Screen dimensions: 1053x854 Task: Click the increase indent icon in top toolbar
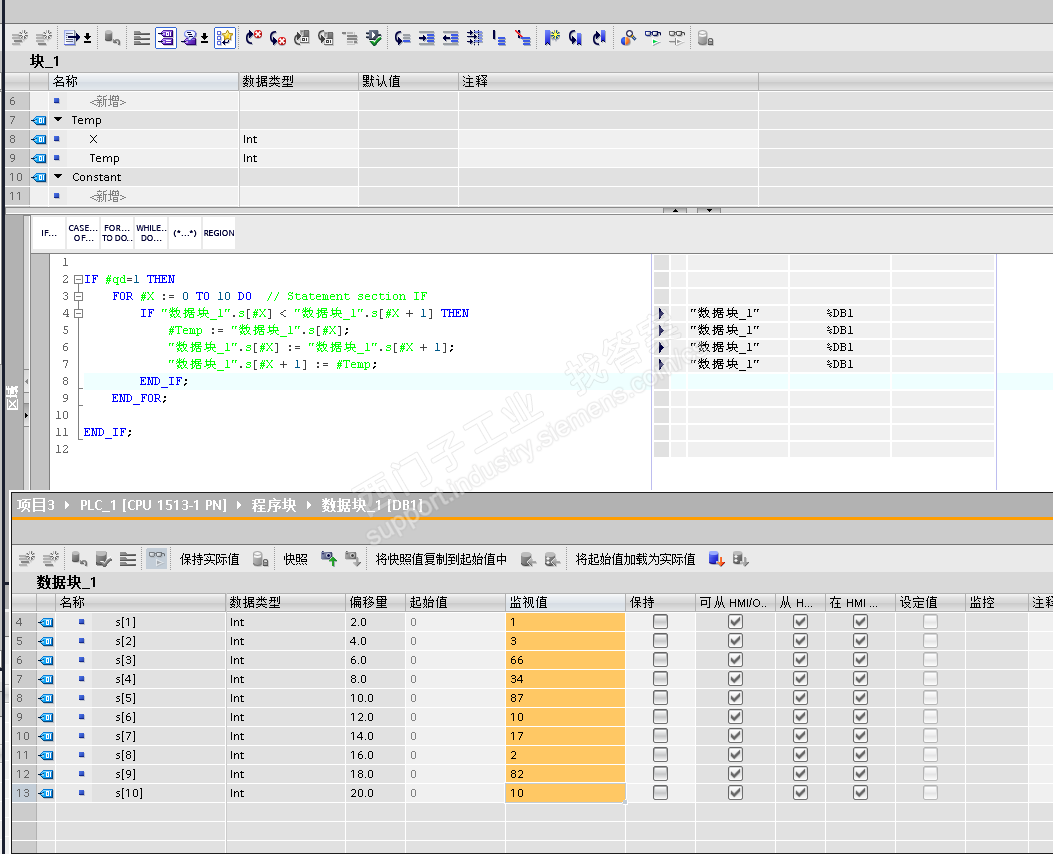tap(427, 38)
